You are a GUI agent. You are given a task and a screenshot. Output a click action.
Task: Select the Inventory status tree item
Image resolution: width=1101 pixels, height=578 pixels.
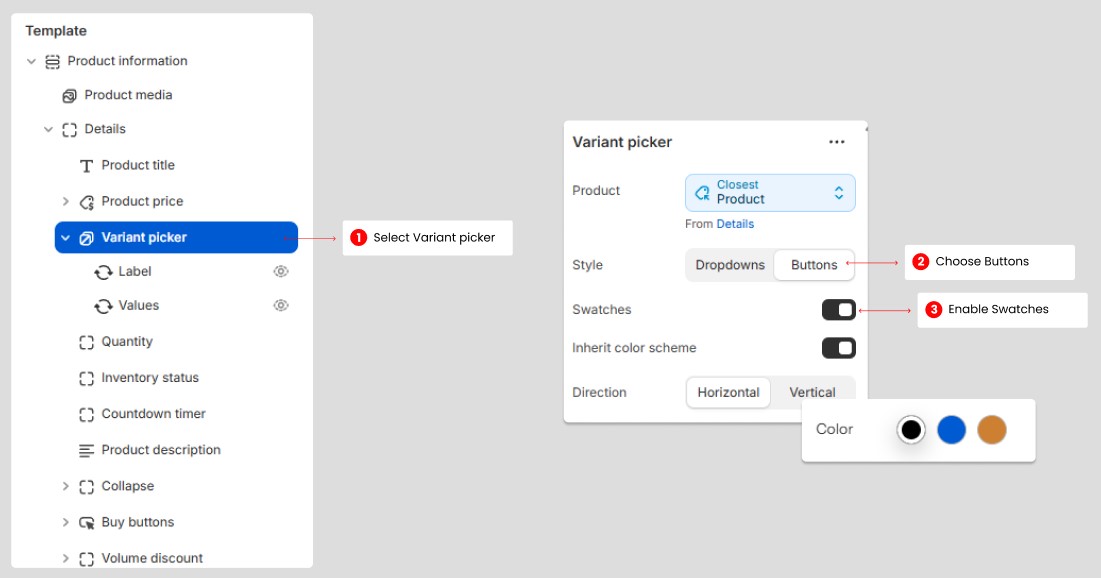[x=150, y=378]
